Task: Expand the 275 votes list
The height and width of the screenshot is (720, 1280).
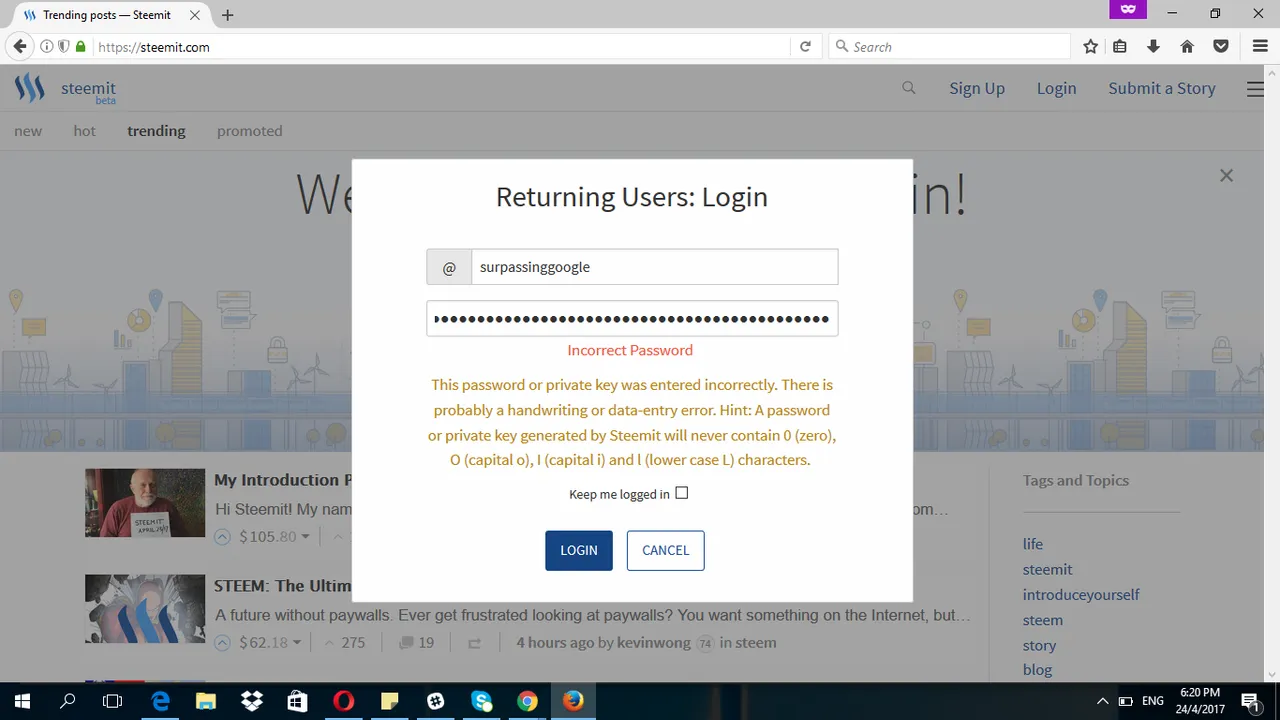Action: click(x=343, y=643)
